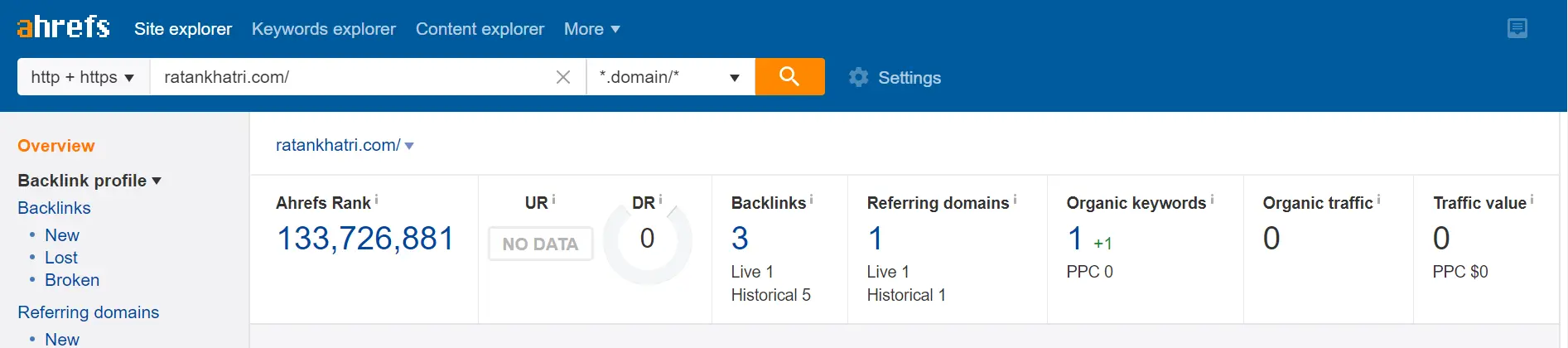Click the Ahrefs logo
Image resolution: width=1568 pixels, height=348 pixels.
tap(63, 27)
